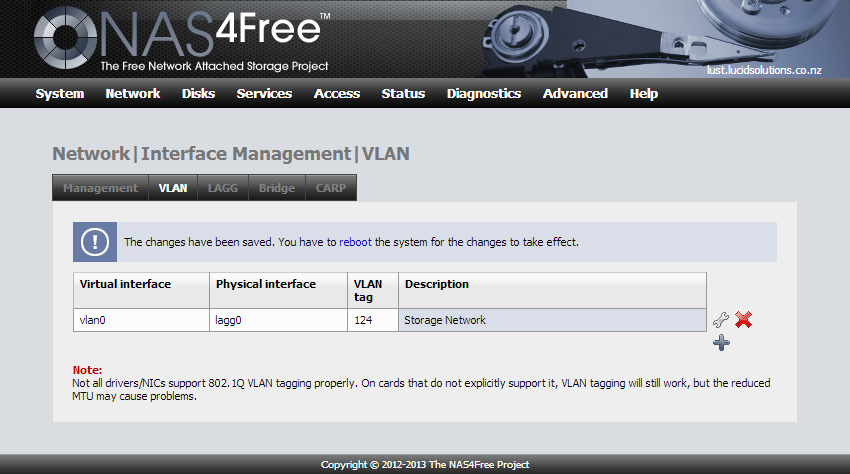Delete vlan0 entry with red X
The height and width of the screenshot is (474, 850).
tap(743, 319)
